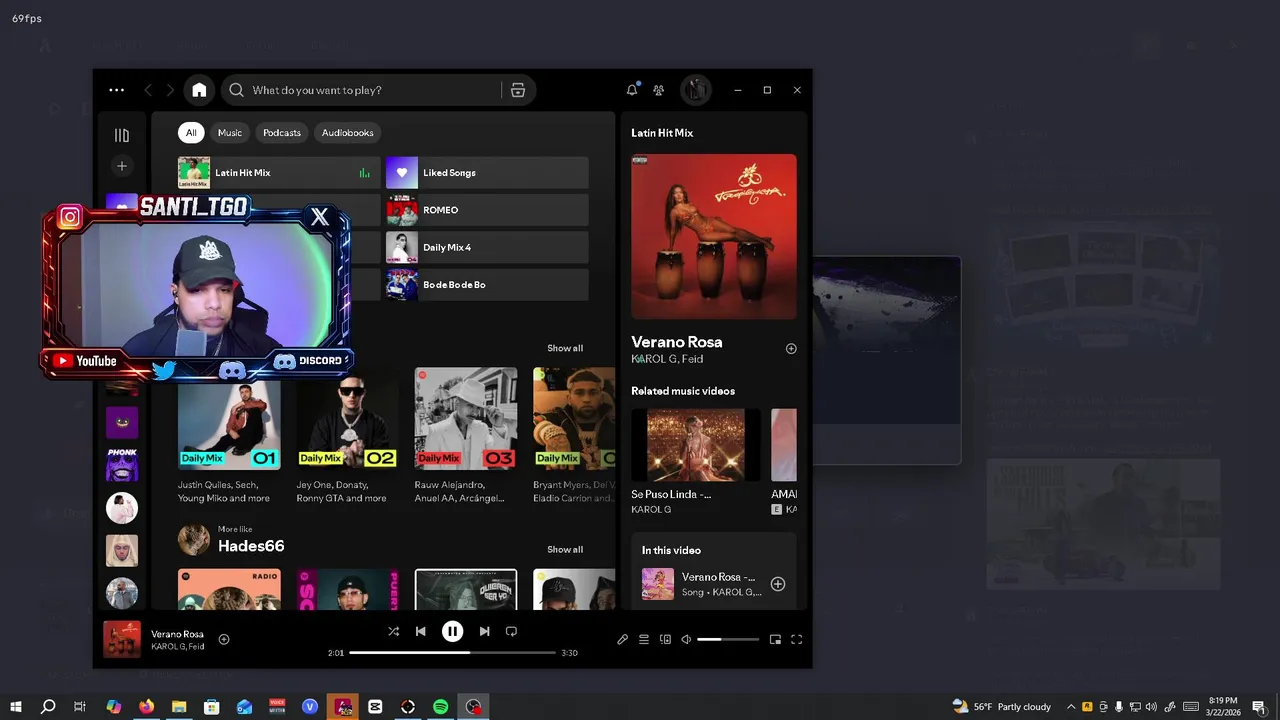This screenshot has width=1280, height=720.
Task: Toggle shuffle playback
Action: 393,631
